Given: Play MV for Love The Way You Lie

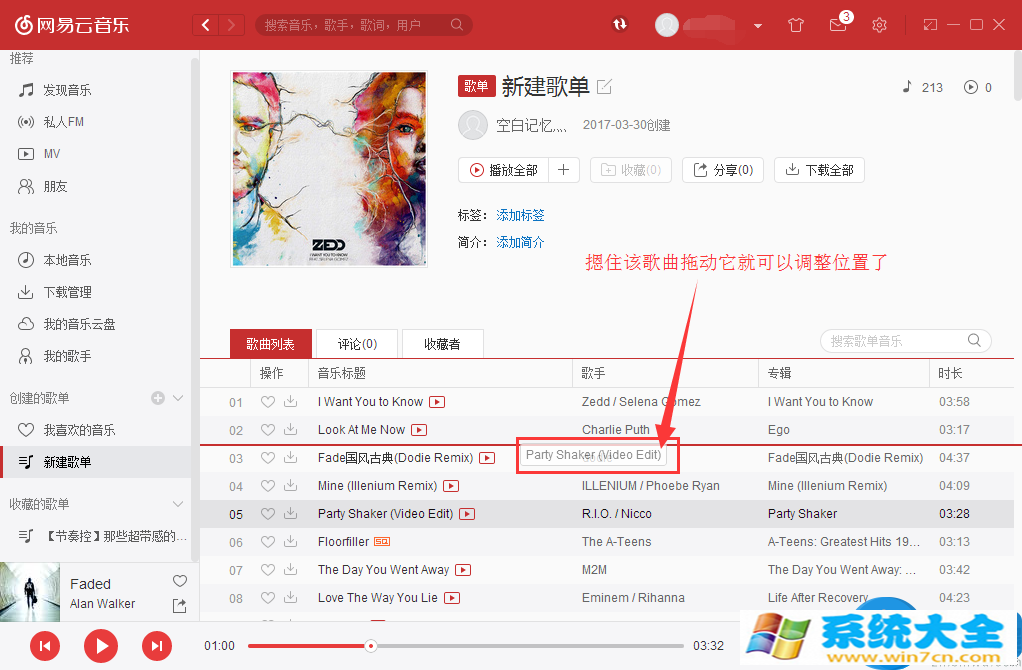Looking at the screenshot, I should pos(452,598).
